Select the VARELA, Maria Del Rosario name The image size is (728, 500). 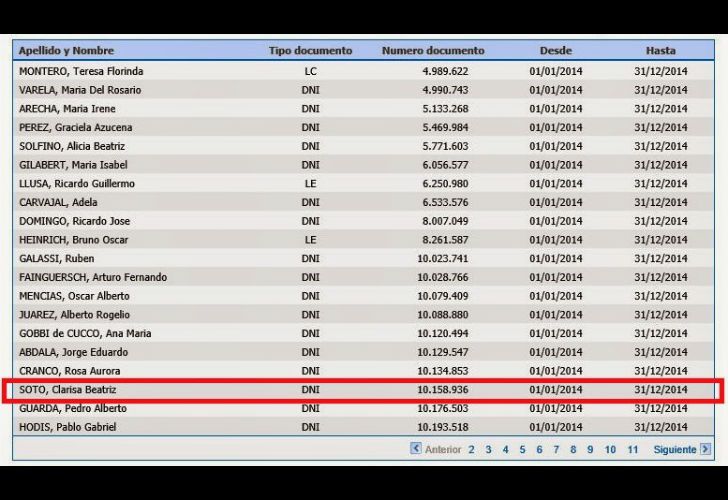point(80,90)
